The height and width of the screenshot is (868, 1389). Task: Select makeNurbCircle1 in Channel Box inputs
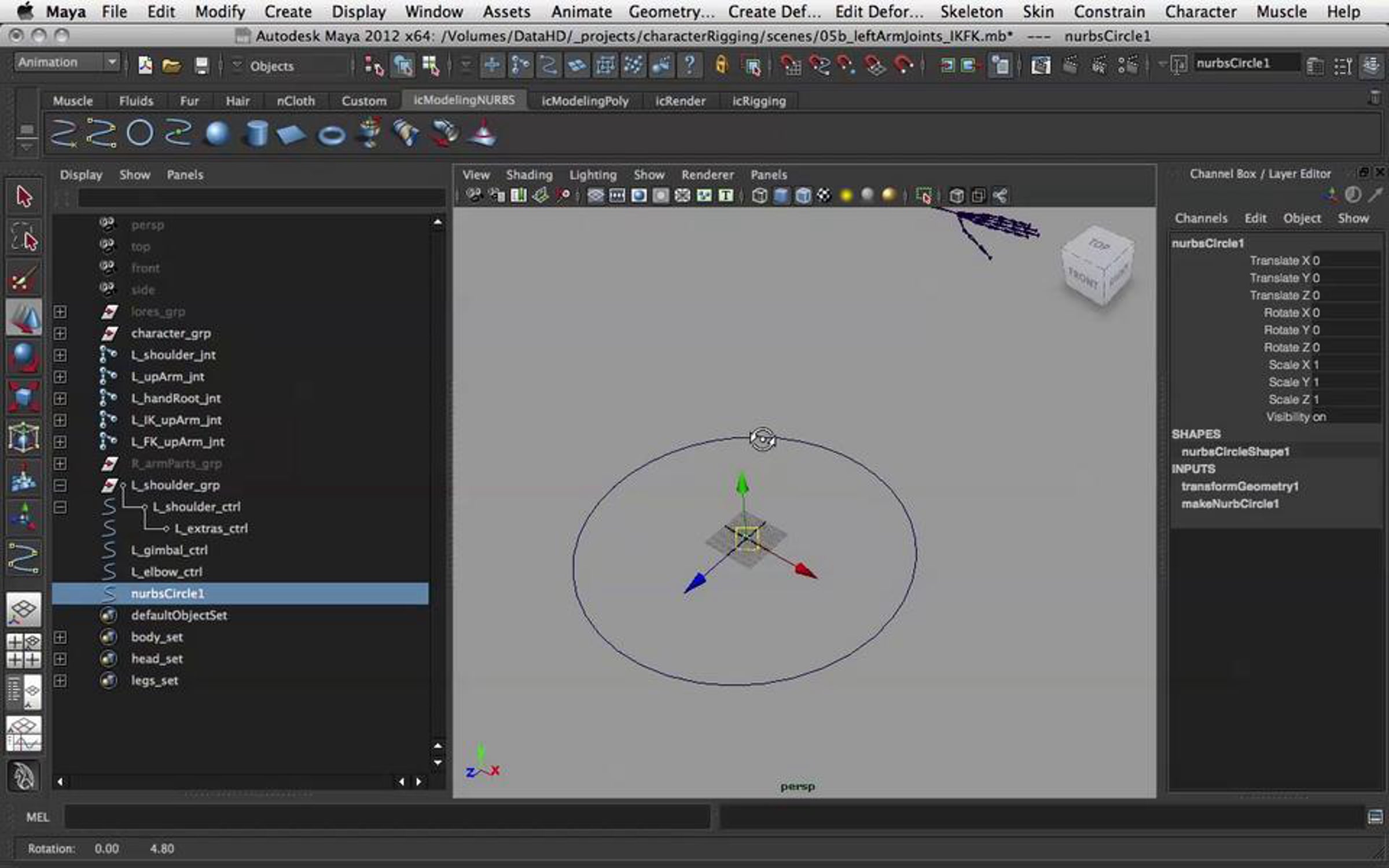1230,504
